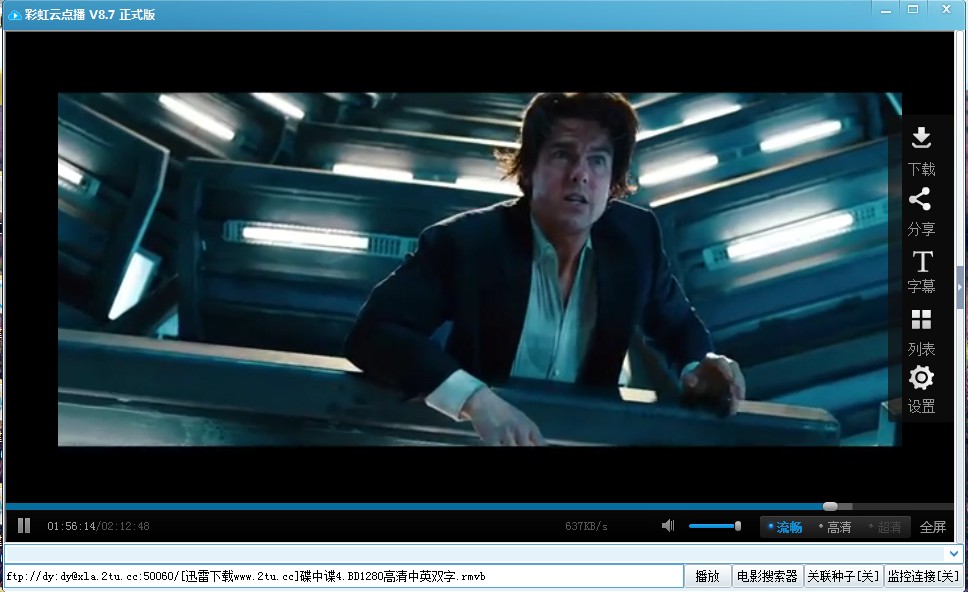Select 流畅 smooth quality option
968x592 pixels.
click(788, 527)
